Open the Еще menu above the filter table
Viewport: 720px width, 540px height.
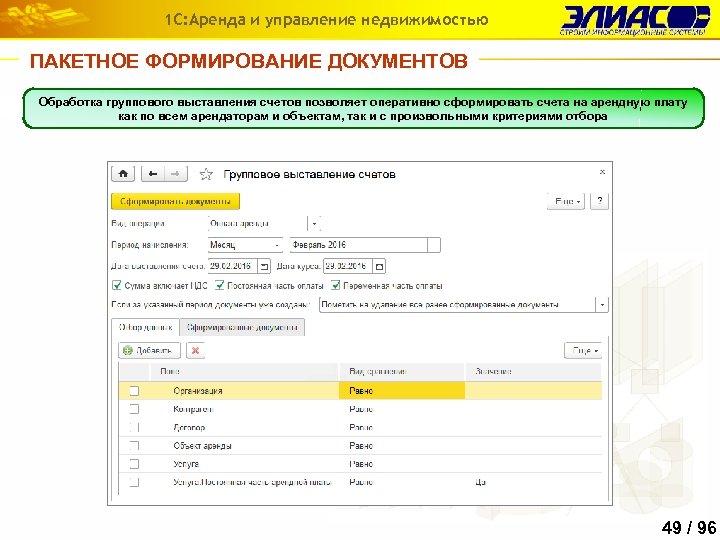[x=583, y=351]
